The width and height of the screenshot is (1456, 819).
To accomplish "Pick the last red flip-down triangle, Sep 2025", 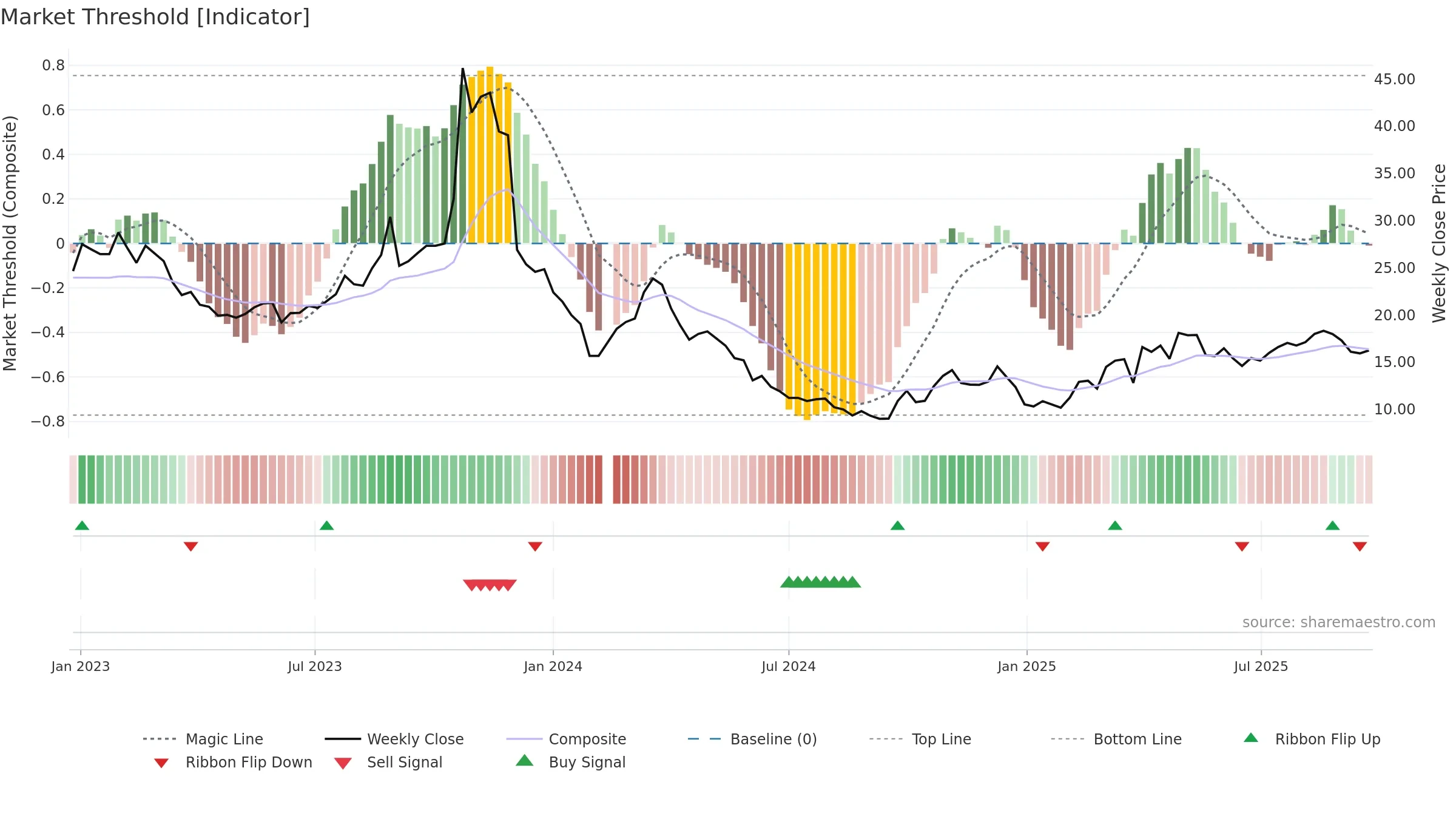I will [x=1359, y=547].
